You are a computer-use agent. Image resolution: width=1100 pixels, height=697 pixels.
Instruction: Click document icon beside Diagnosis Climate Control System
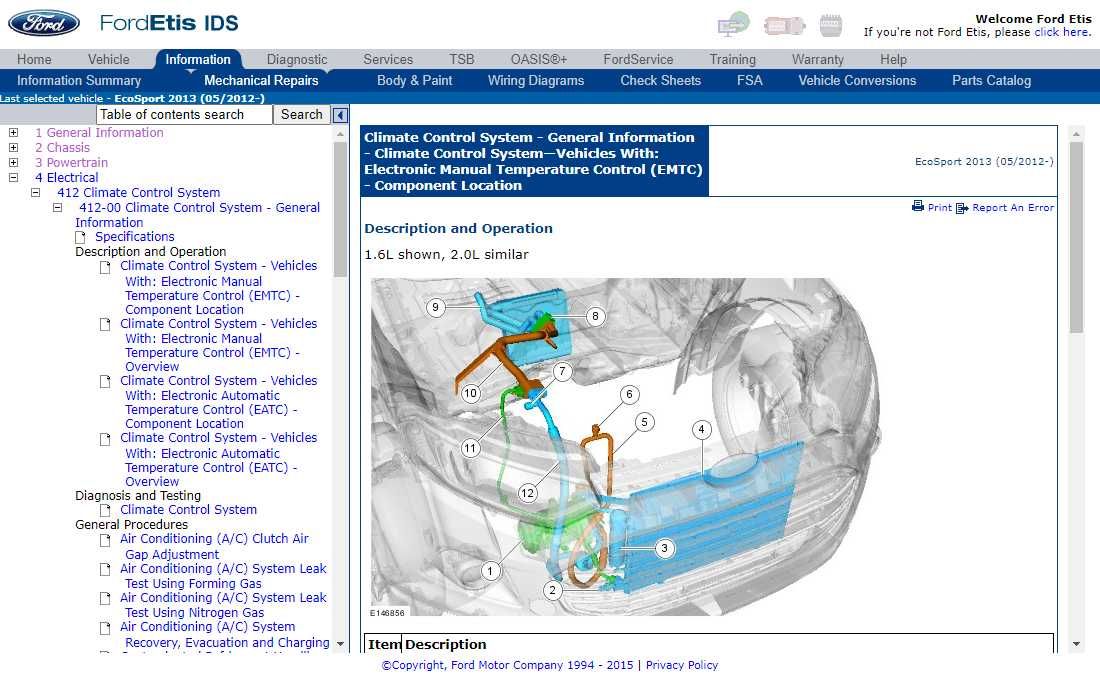[x=105, y=510]
